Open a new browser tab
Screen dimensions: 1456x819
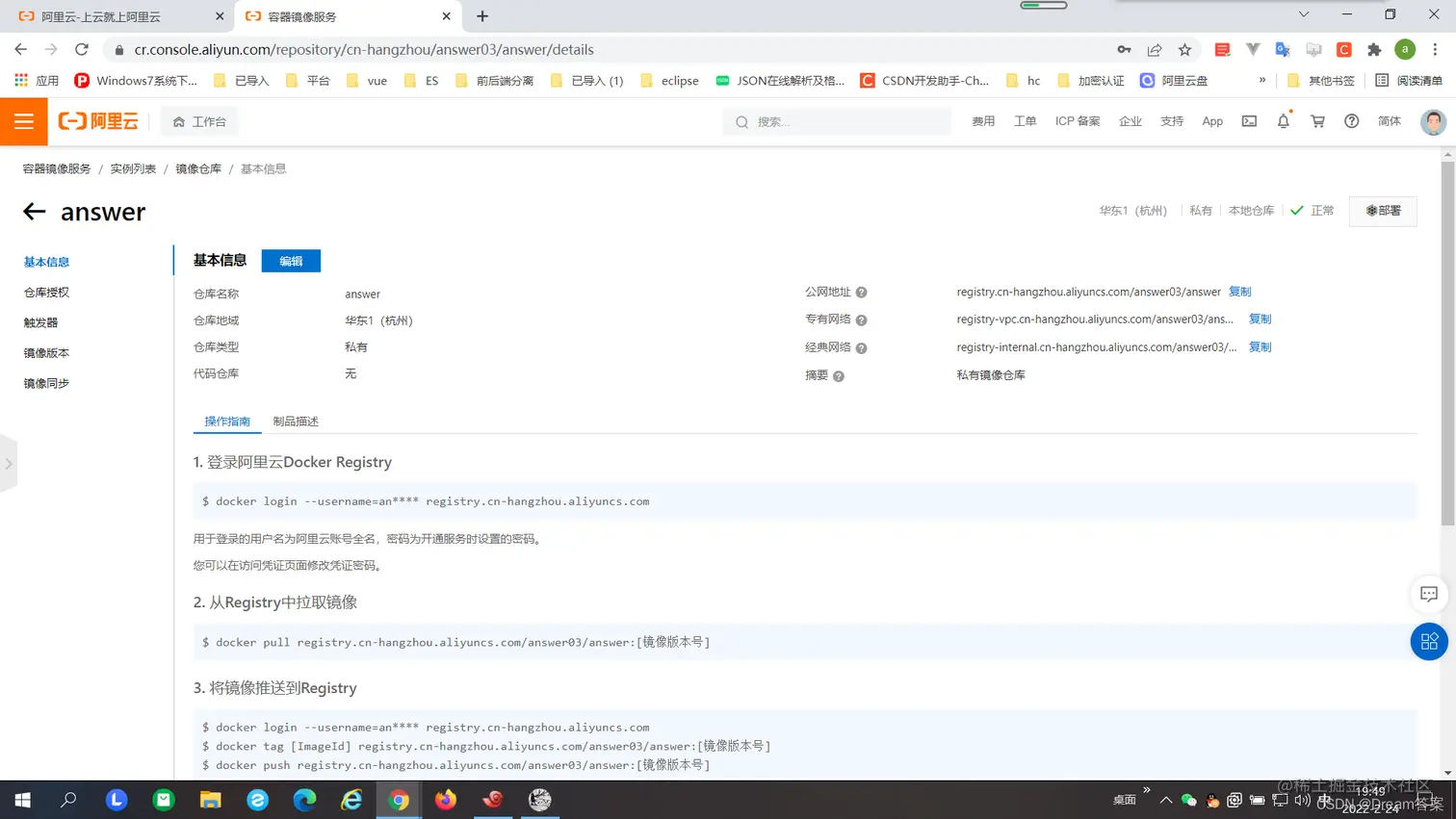point(482,16)
